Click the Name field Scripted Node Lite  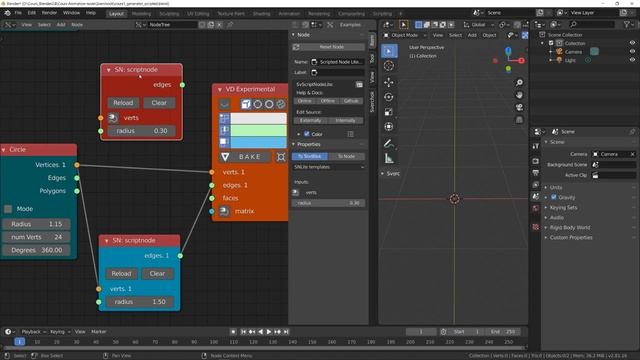[x=337, y=62]
